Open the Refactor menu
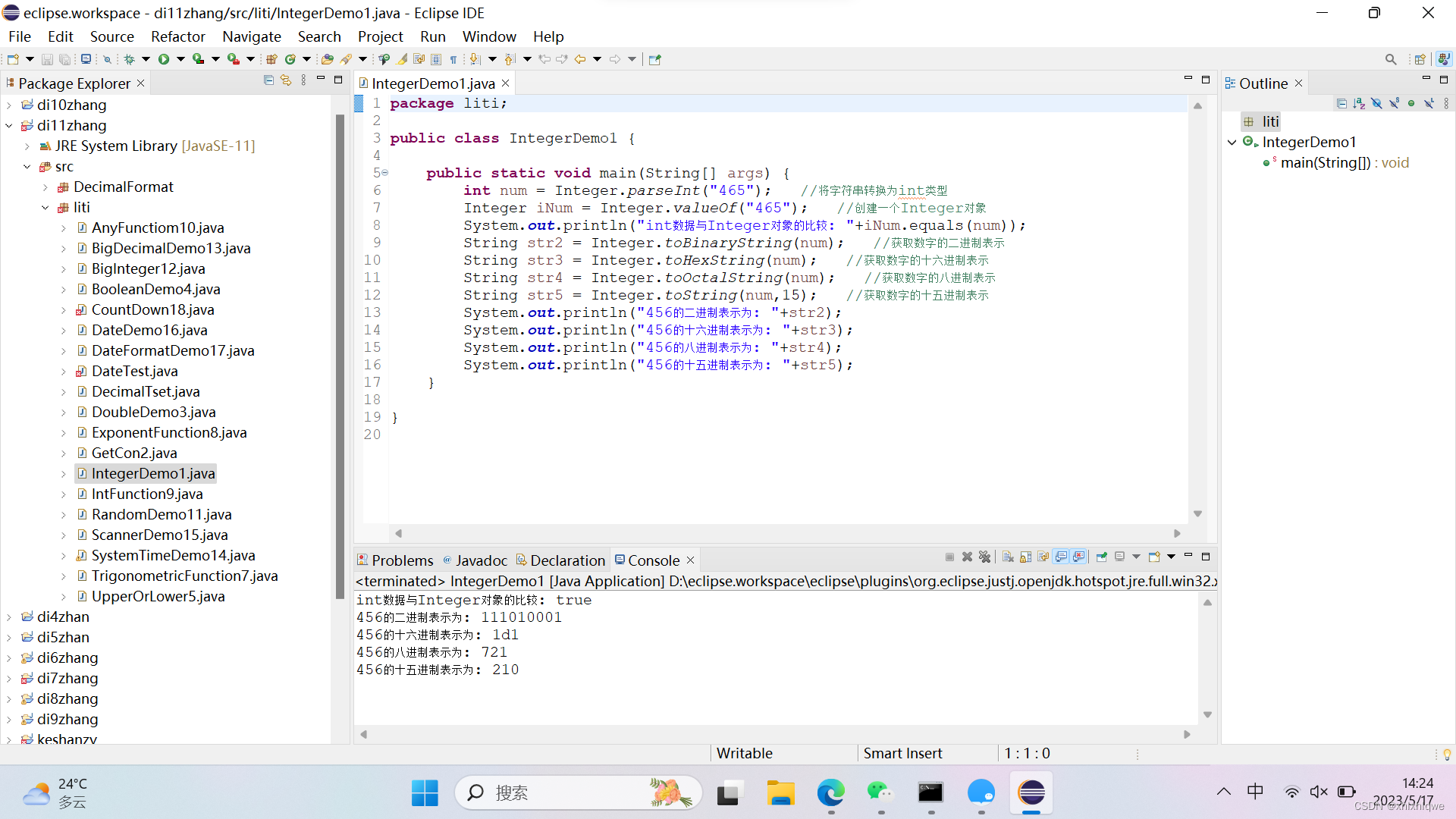The image size is (1456, 819). 177,36
